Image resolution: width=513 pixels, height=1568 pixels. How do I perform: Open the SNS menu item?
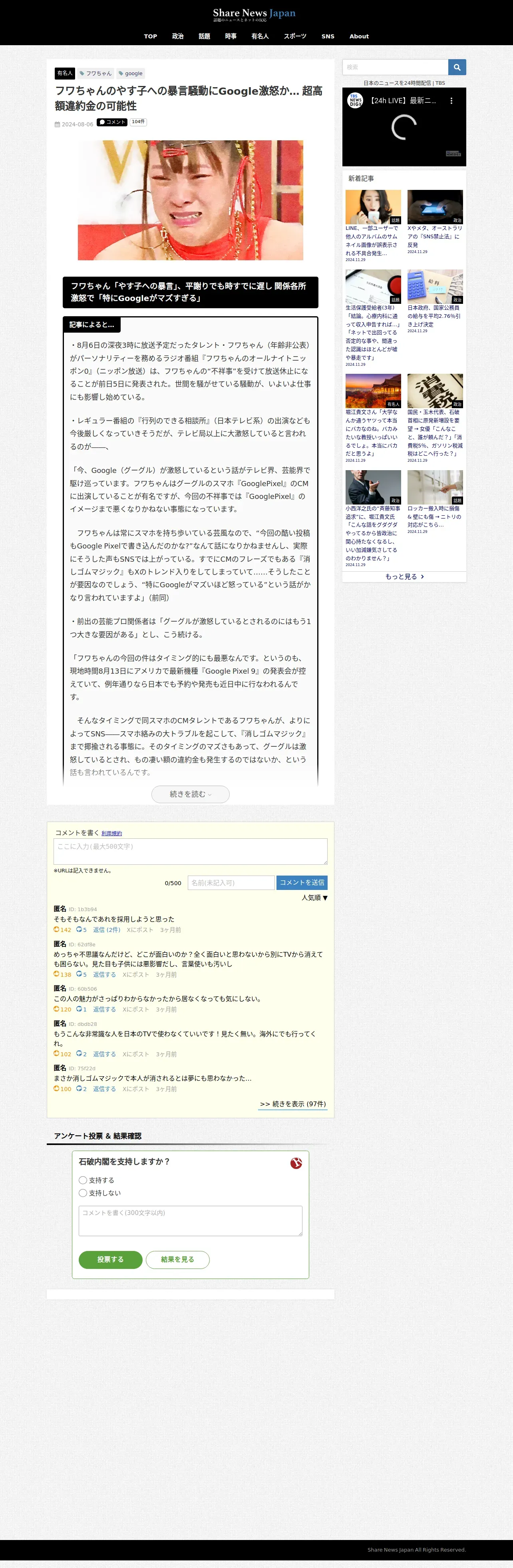(328, 36)
